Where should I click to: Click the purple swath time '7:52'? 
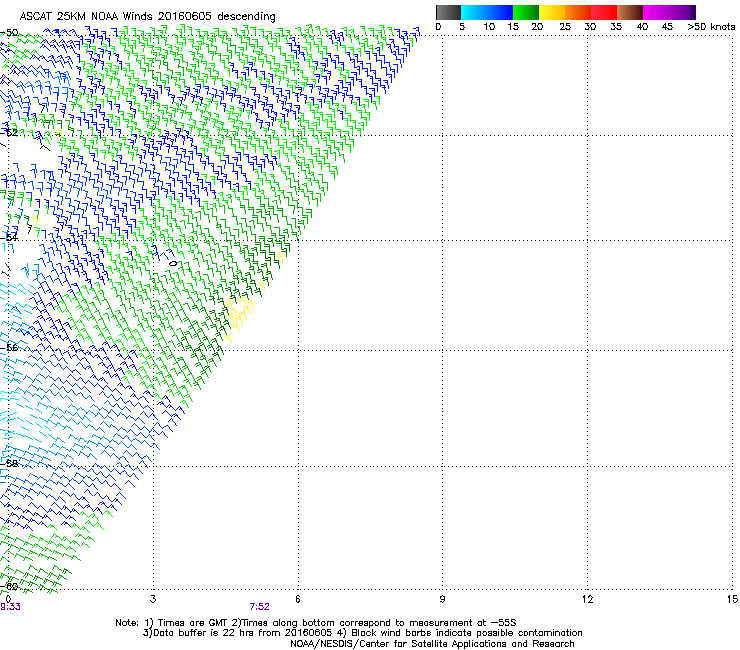[260, 607]
